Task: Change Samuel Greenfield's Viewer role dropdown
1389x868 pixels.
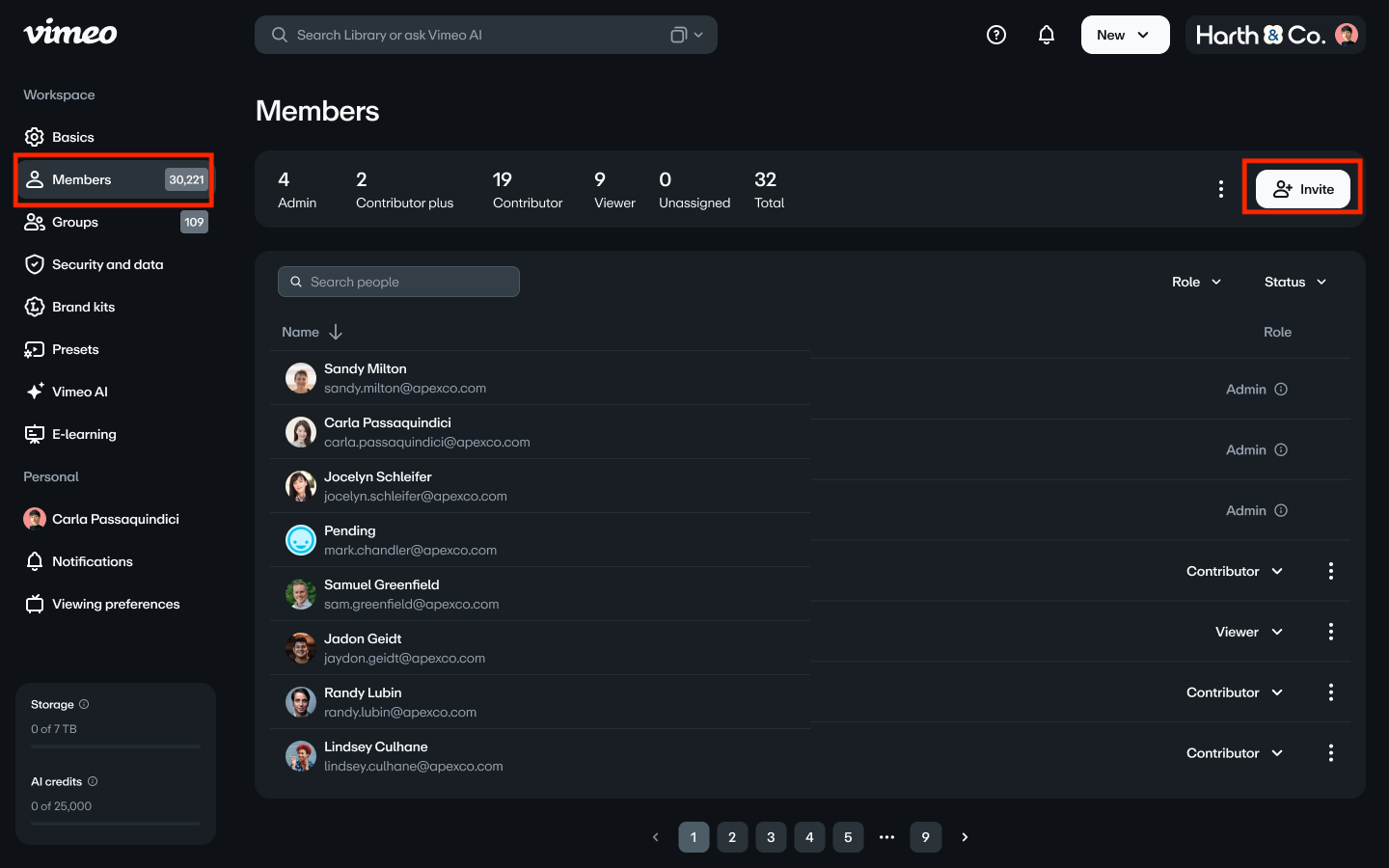Action: [1249, 632]
